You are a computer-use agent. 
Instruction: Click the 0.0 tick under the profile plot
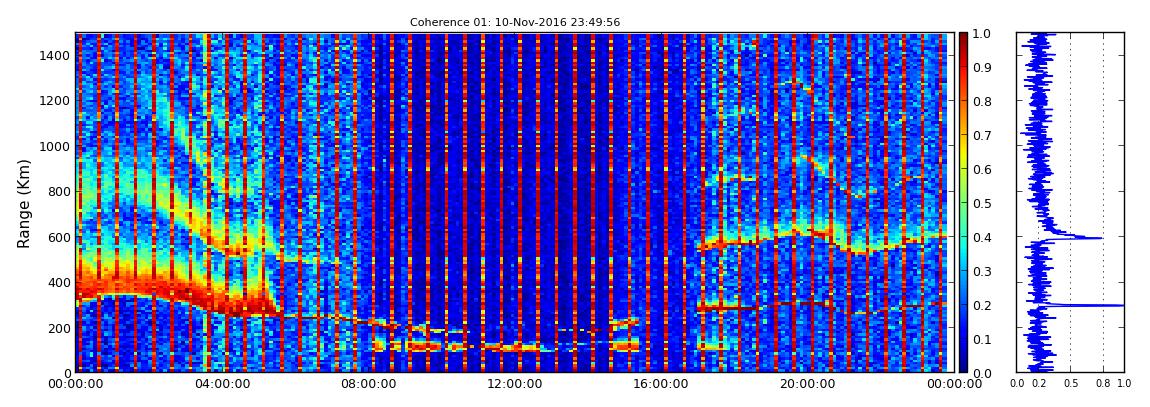1017,384
